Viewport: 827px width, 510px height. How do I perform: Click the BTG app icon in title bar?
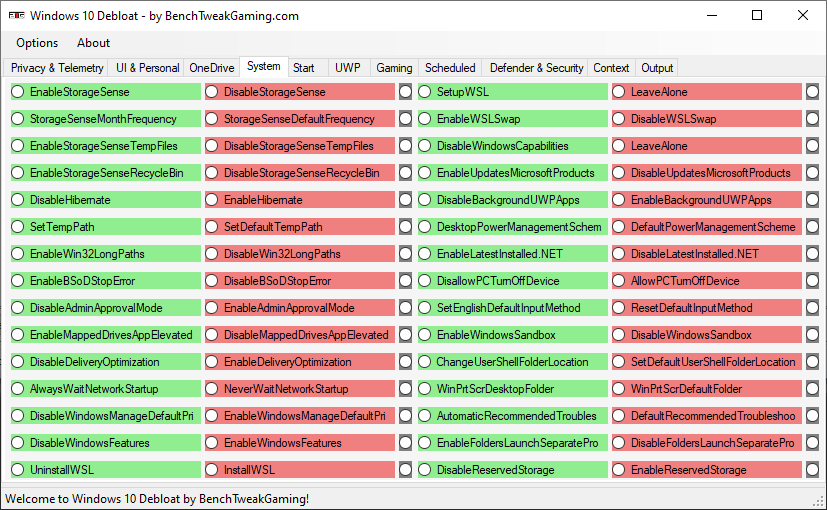point(17,16)
